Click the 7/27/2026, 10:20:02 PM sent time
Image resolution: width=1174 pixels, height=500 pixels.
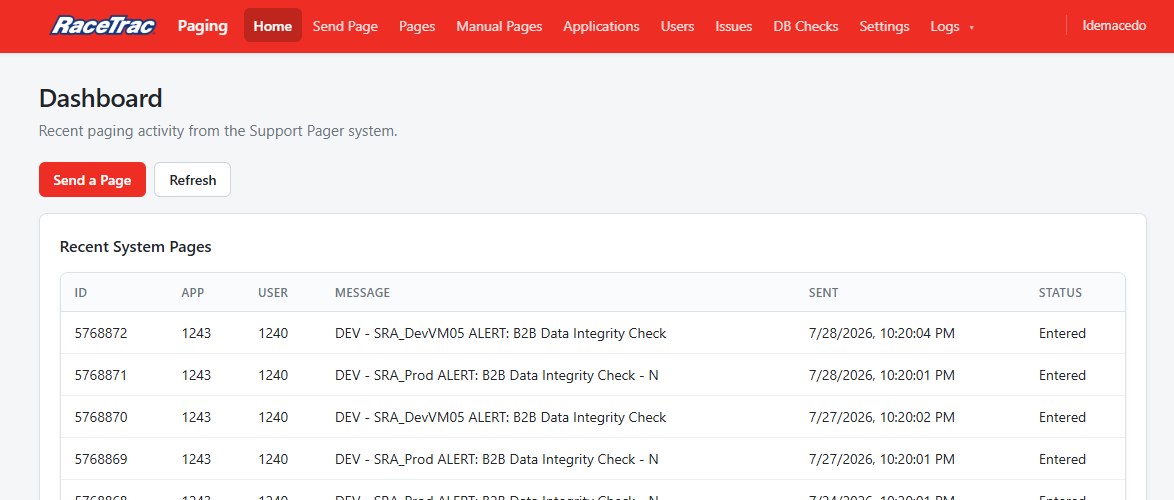click(882, 417)
